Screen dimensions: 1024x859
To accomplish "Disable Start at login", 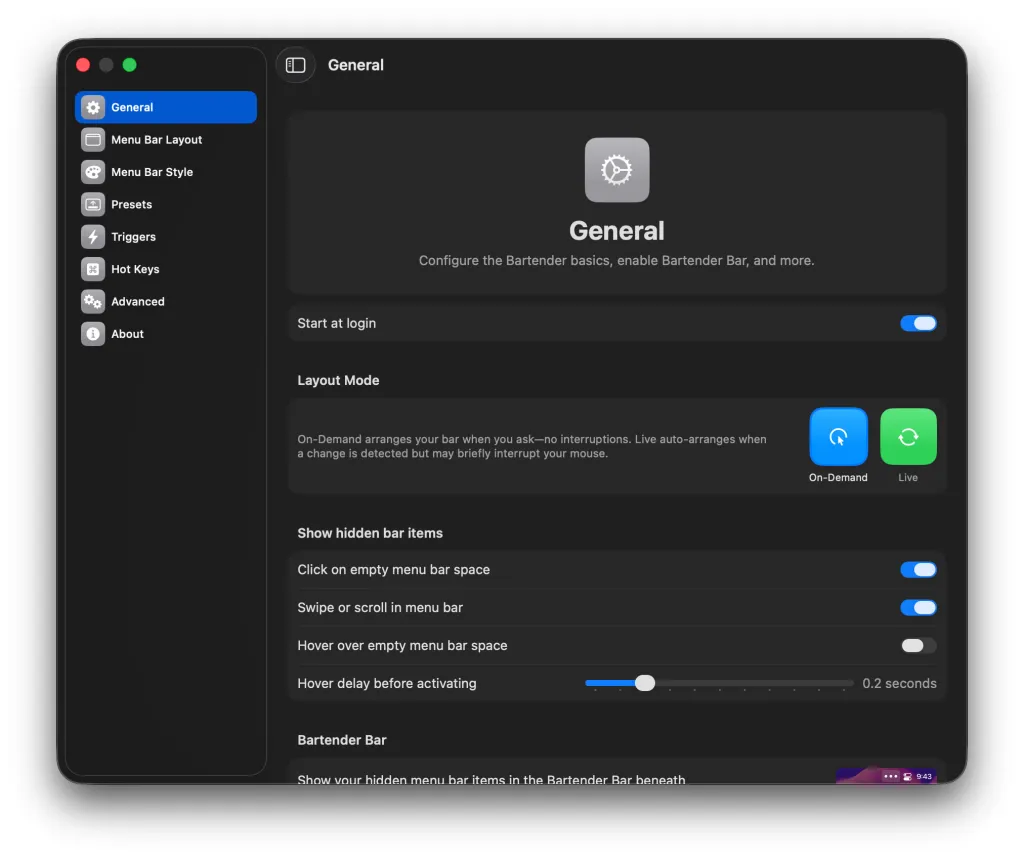I will pyautogui.click(x=918, y=323).
